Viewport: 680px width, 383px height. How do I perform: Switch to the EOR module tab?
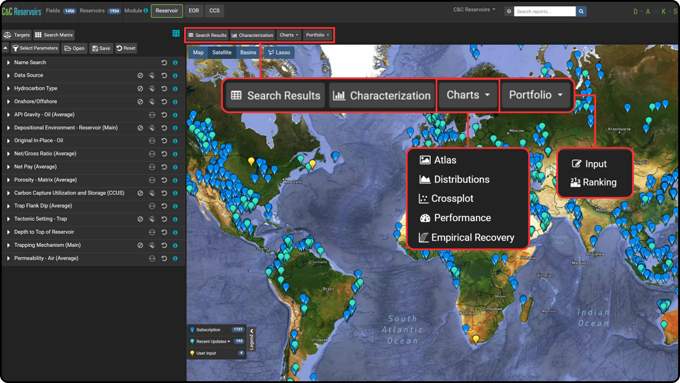tap(194, 11)
